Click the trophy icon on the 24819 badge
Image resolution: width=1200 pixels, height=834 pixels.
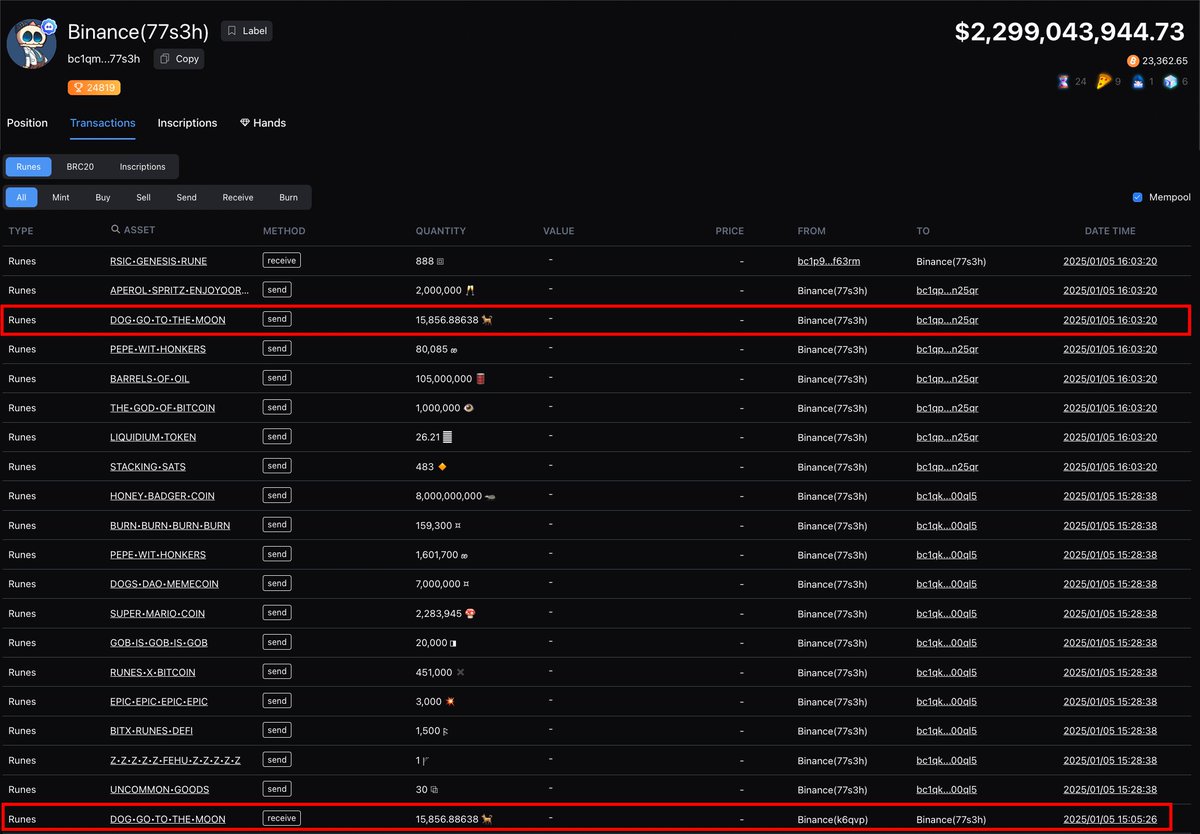pos(78,87)
